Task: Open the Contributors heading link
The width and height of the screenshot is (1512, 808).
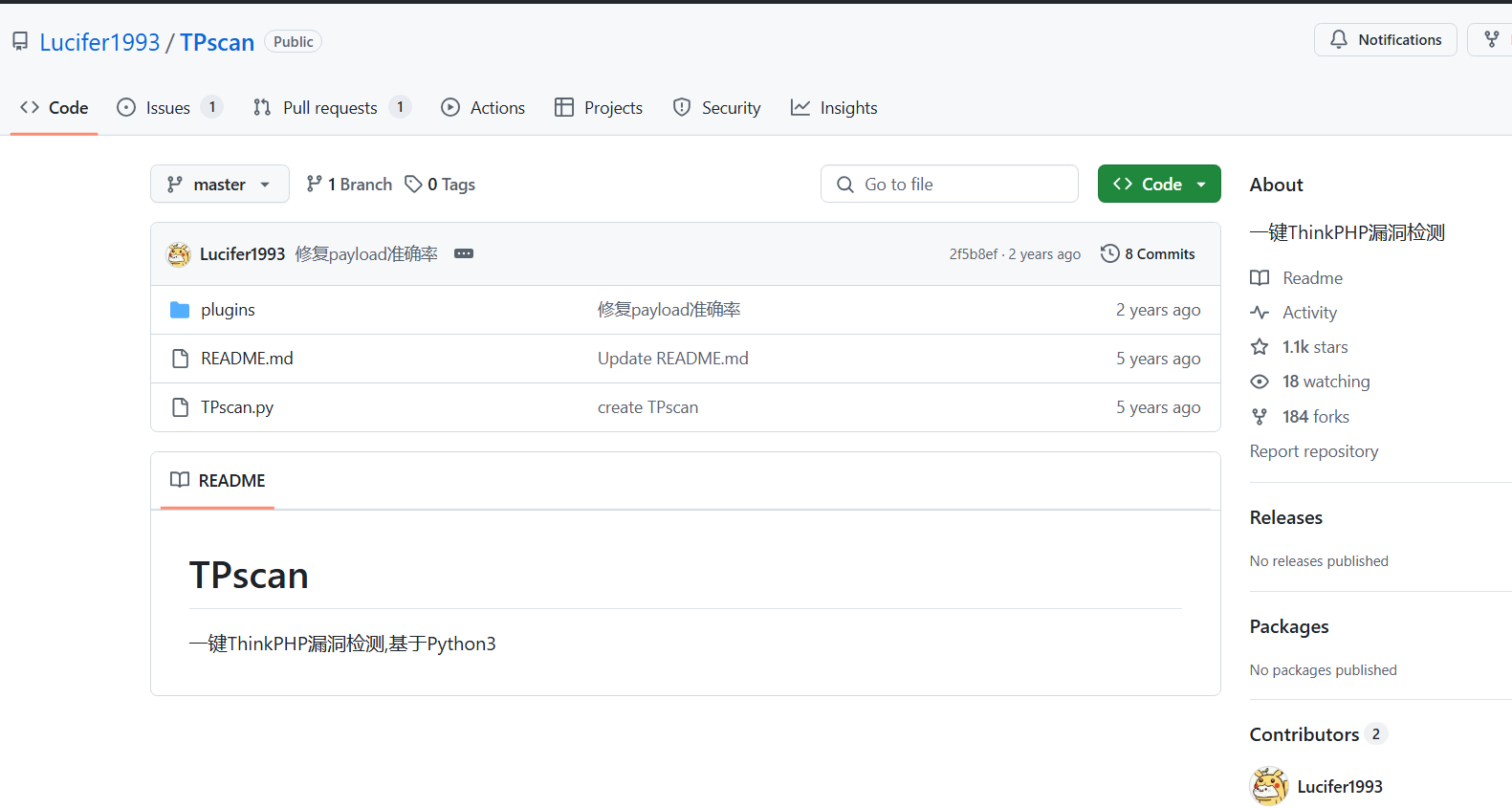Action: tap(1319, 734)
